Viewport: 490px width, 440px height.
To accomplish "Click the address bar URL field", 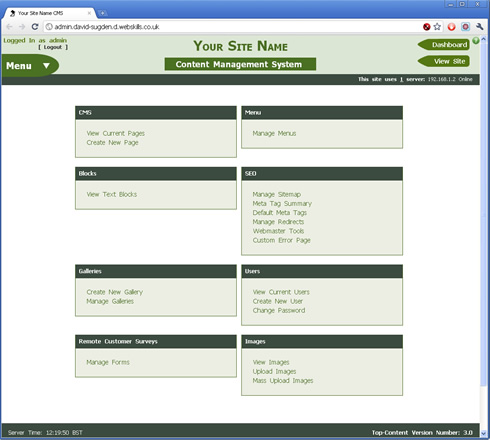I will [233, 27].
